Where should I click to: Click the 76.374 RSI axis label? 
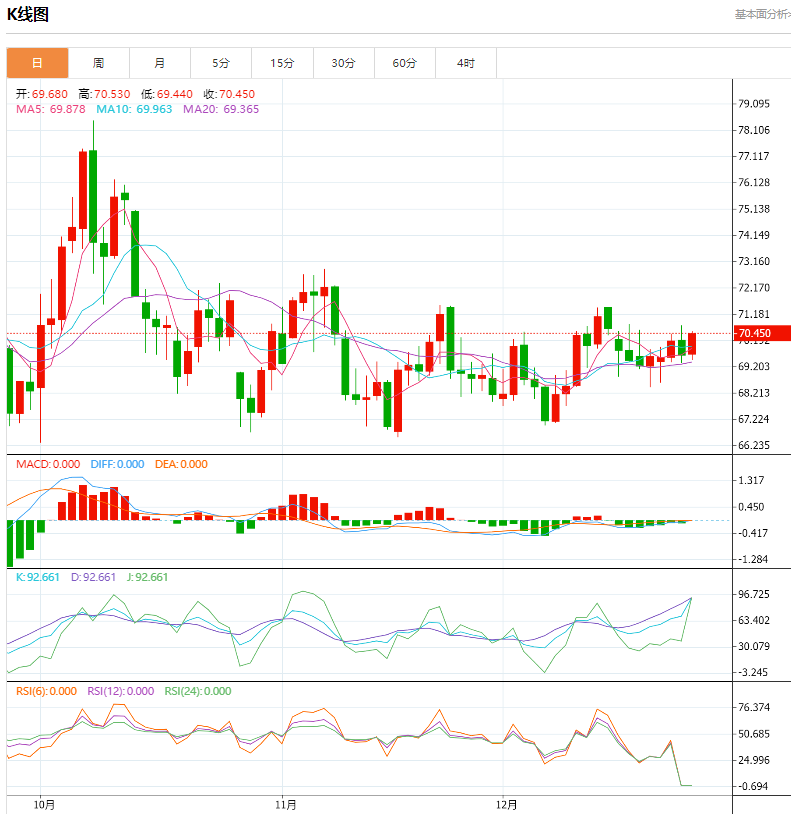pyautogui.click(x=754, y=707)
